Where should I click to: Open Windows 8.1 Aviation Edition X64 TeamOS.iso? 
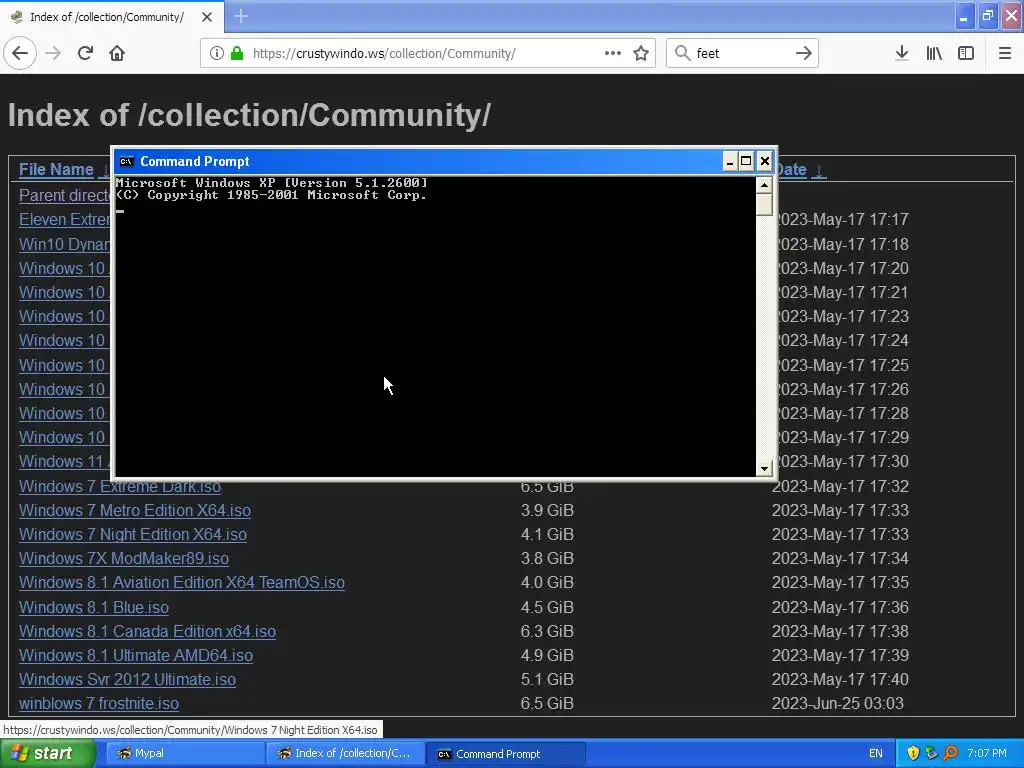click(x=182, y=582)
